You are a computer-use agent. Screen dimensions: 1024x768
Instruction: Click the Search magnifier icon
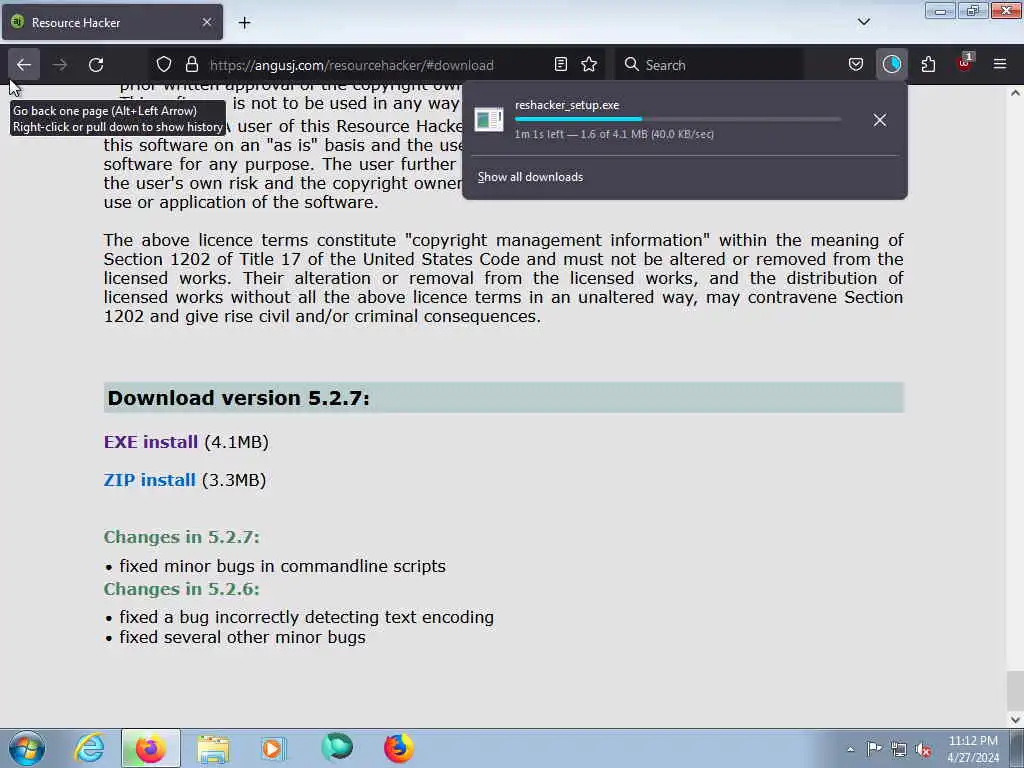pos(632,65)
